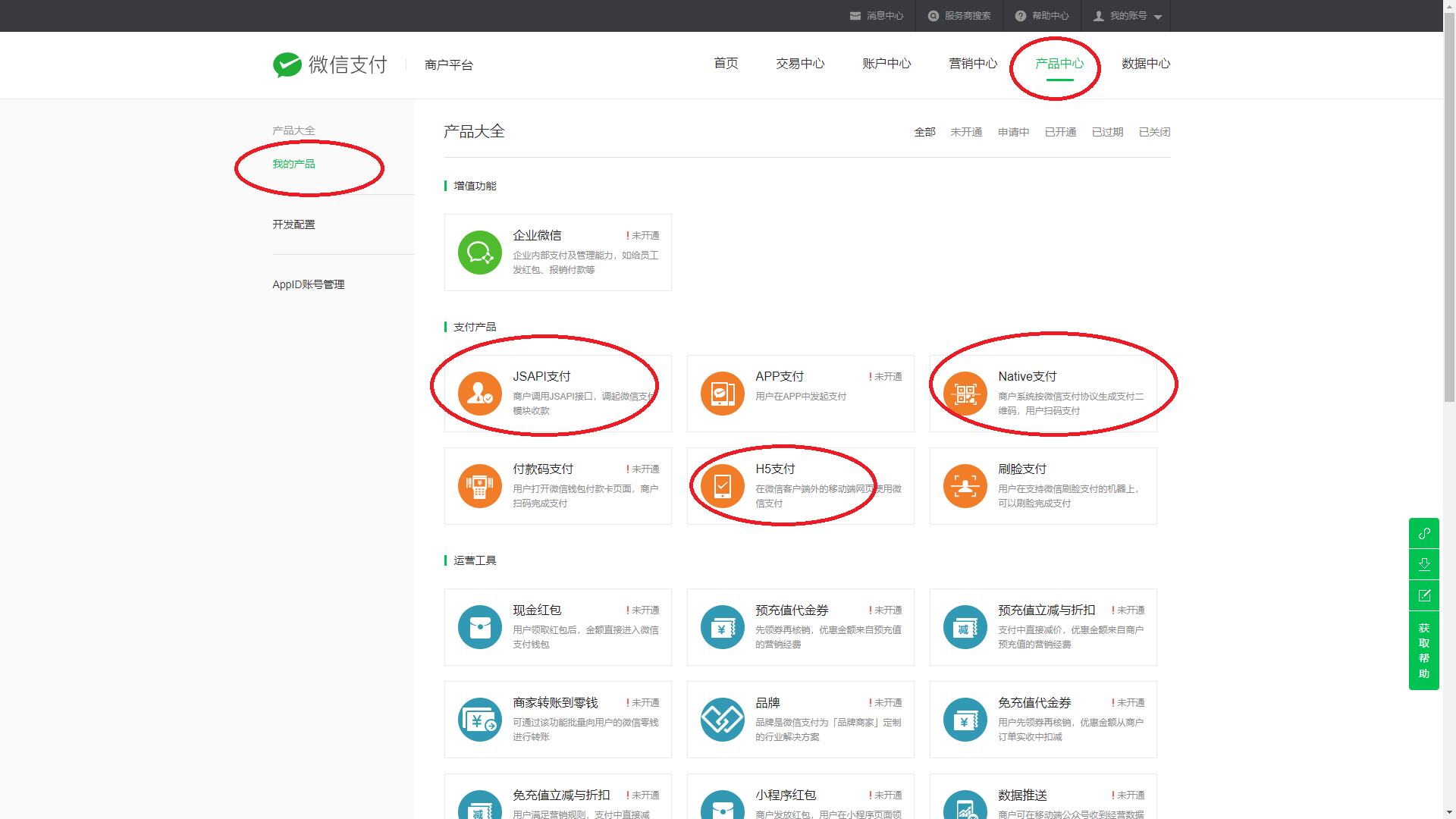Click the 消息中心 envelope icon
The image size is (1456, 819).
coord(855,16)
